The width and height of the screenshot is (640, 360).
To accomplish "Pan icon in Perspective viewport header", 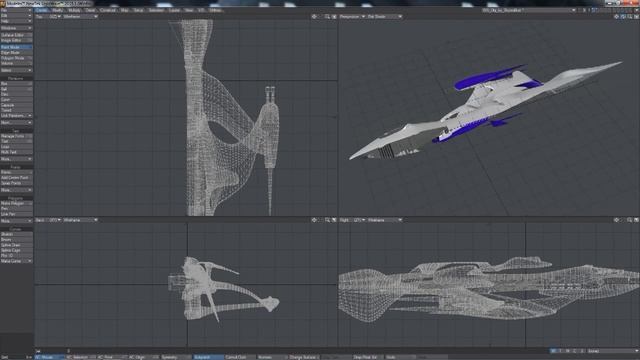I will [616, 17].
